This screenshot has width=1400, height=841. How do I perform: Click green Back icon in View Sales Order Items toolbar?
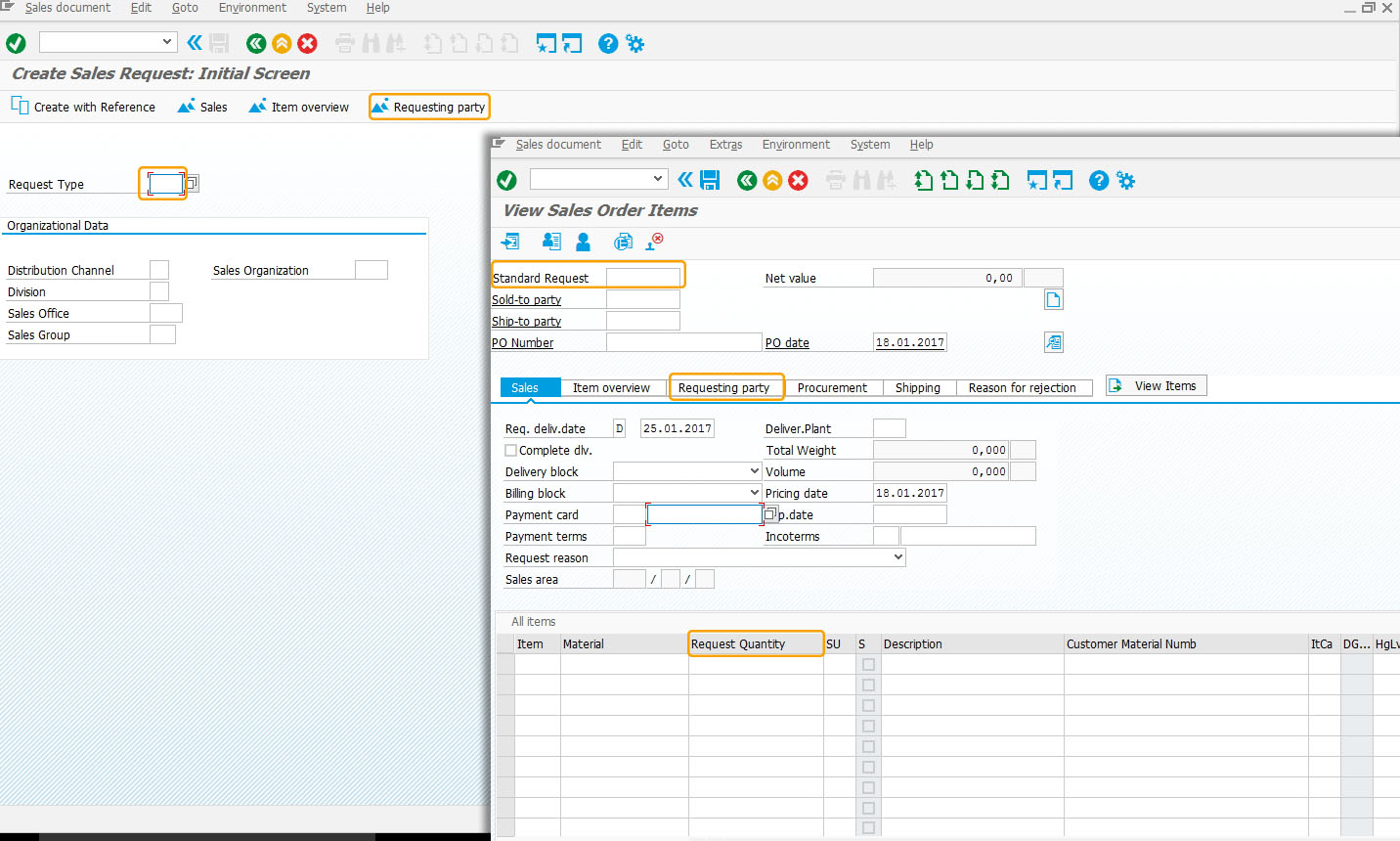point(747,180)
